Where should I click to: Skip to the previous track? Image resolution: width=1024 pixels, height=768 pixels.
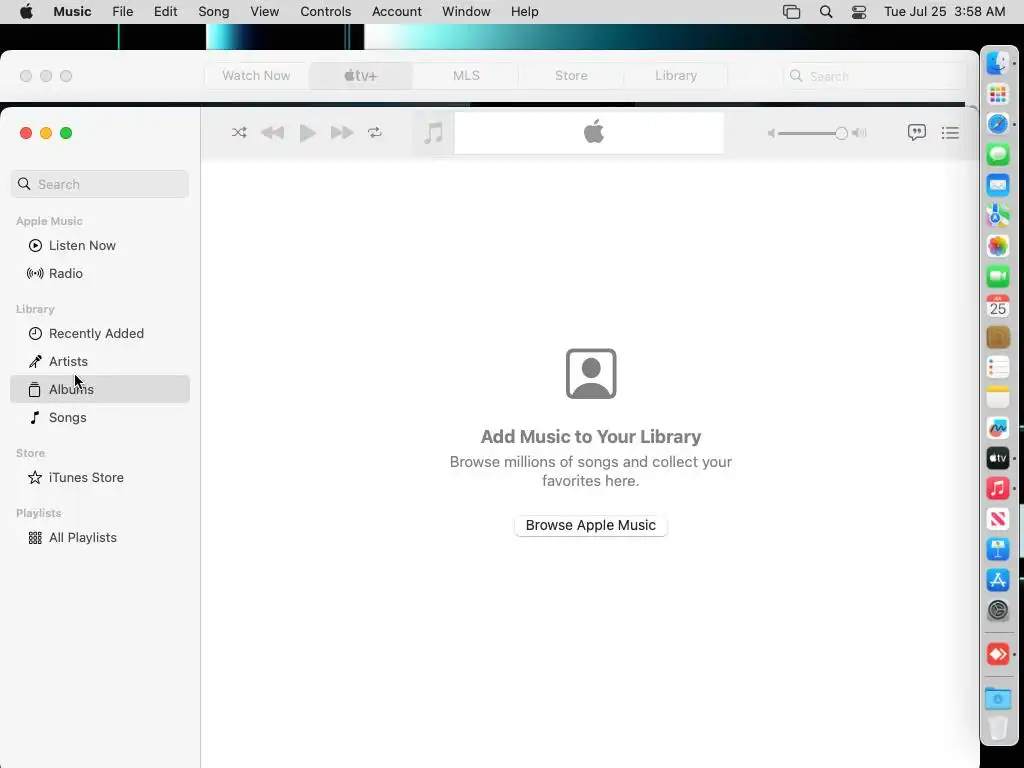tap(272, 133)
